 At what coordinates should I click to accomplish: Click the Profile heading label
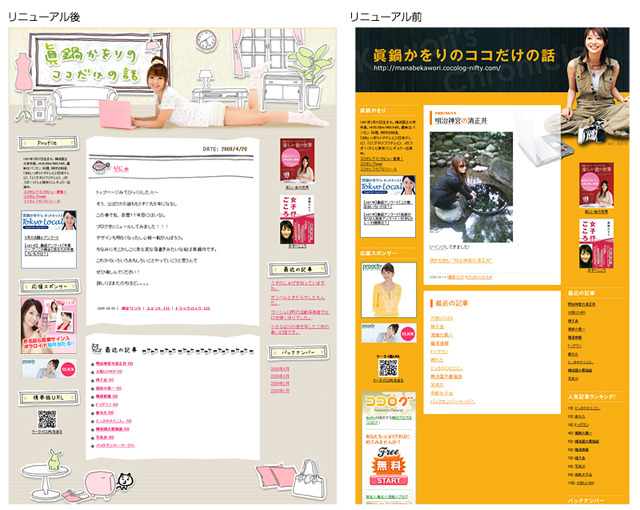point(48,143)
